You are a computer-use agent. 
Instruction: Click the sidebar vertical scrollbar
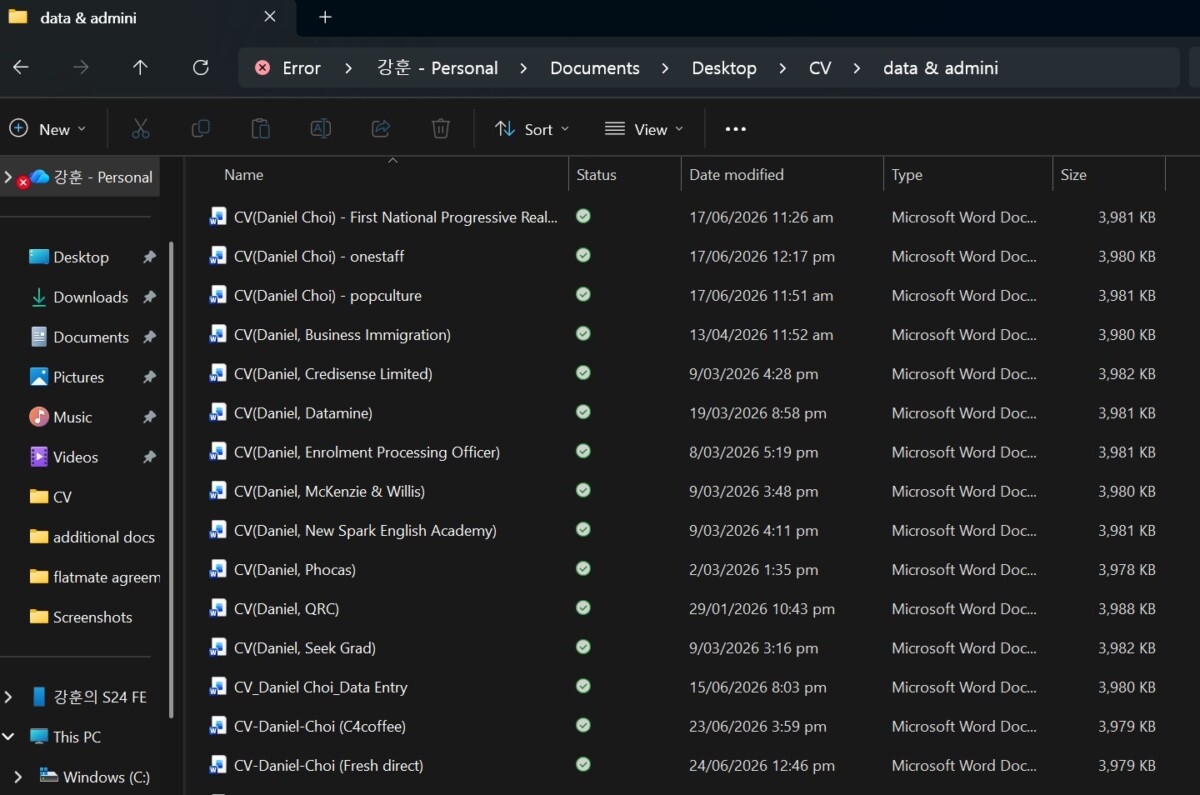coord(171,480)
